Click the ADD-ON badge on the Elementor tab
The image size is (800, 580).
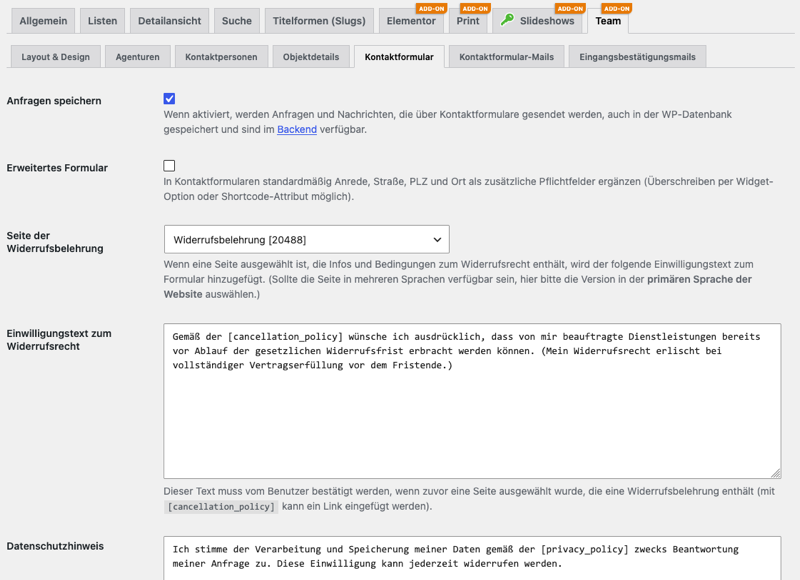(432, 9)
